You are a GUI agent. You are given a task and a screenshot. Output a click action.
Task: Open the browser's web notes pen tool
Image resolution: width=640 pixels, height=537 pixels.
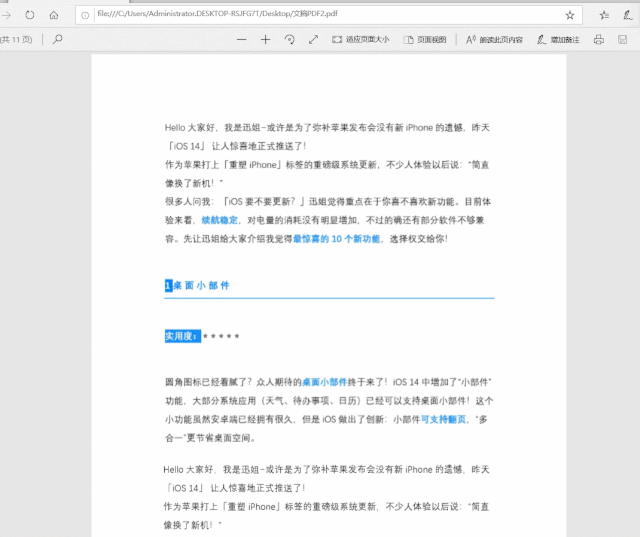628,16
